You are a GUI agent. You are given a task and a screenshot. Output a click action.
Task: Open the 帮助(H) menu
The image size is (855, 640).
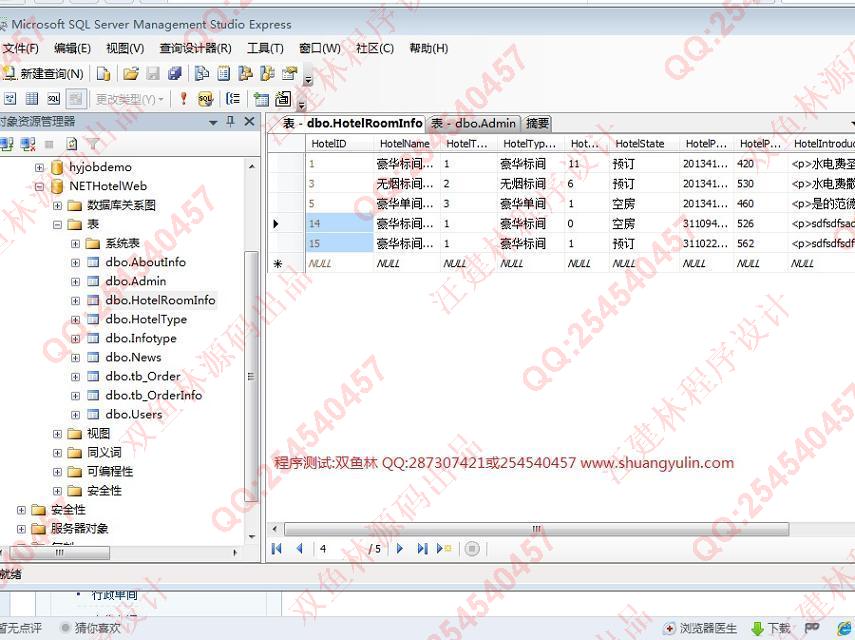[429, 48]
